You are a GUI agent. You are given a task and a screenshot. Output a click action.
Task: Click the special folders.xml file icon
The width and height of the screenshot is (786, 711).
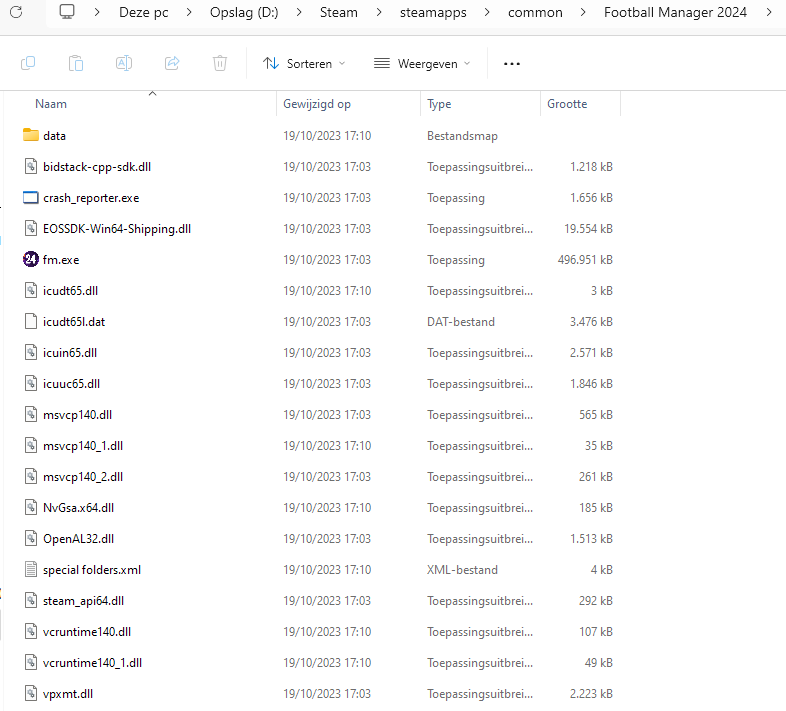[31, 570]
